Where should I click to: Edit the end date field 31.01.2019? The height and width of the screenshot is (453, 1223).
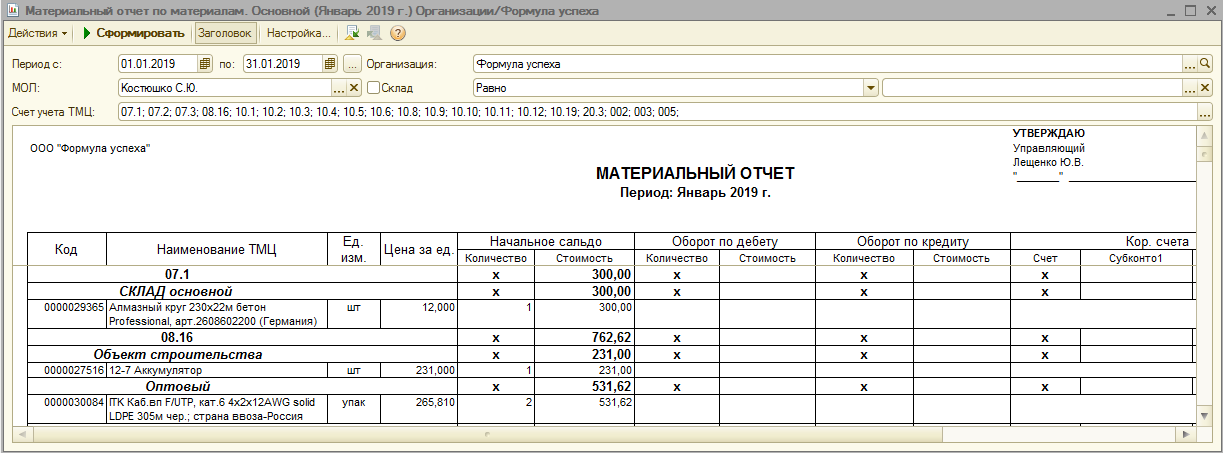(282, 64)
